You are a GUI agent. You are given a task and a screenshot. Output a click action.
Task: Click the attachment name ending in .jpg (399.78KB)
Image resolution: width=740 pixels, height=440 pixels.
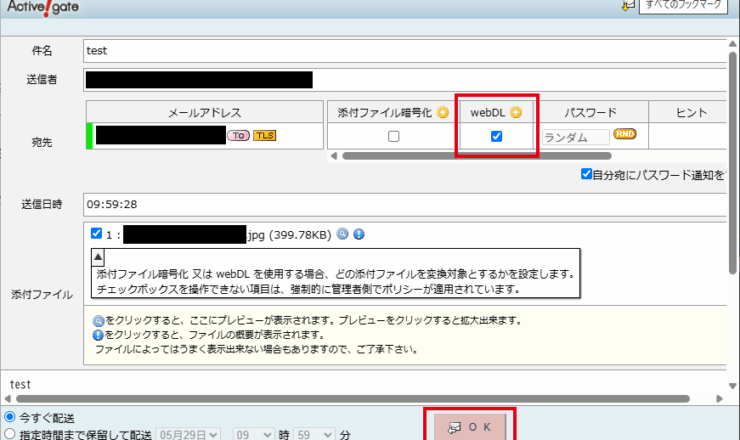[x=227, y=235]
